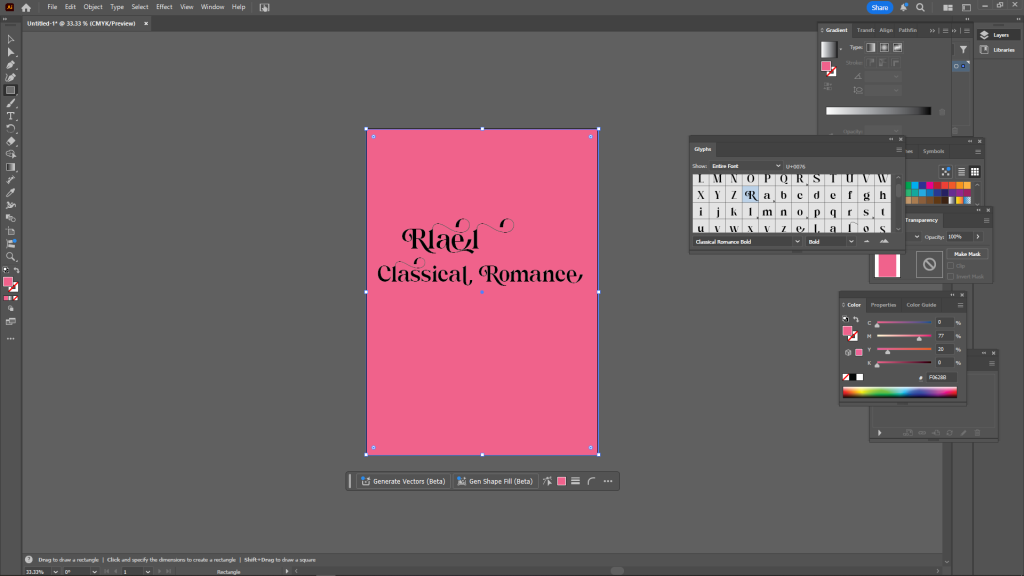Select the Eraser tool

[x=11, y=141]
